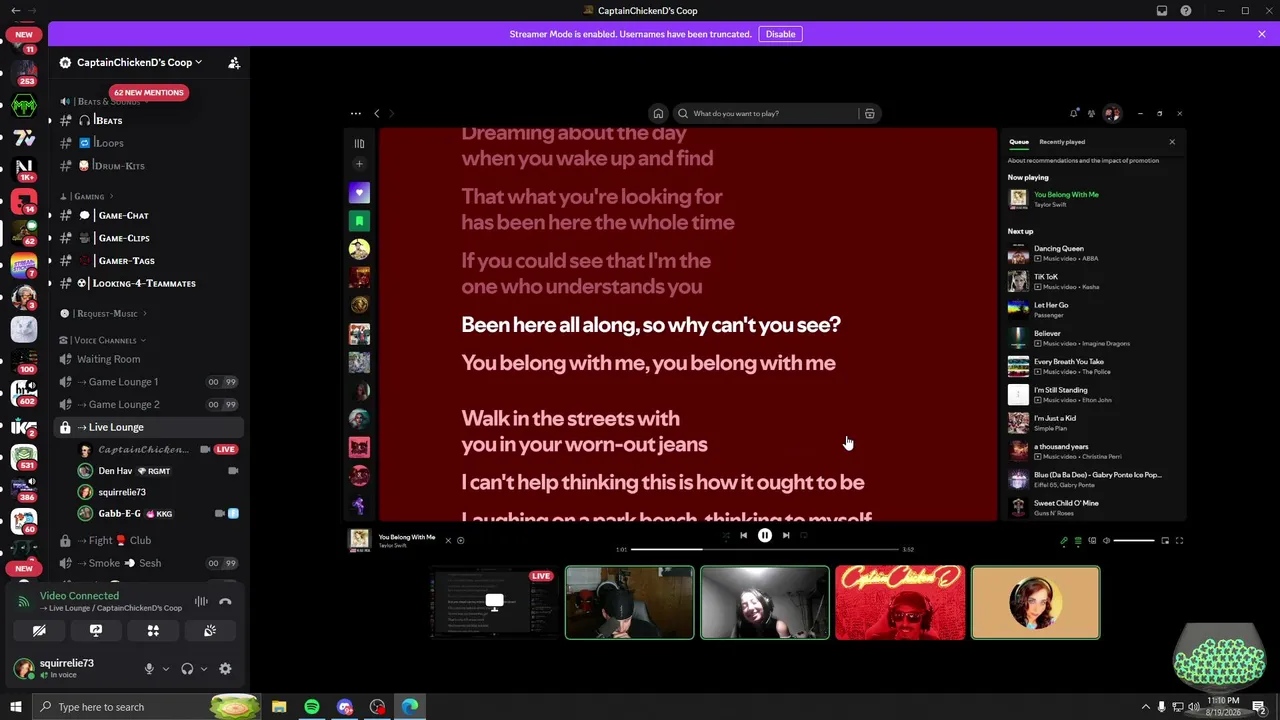
Task: Dismiss the Streamer Mode banner
Action: (1262, 34)
